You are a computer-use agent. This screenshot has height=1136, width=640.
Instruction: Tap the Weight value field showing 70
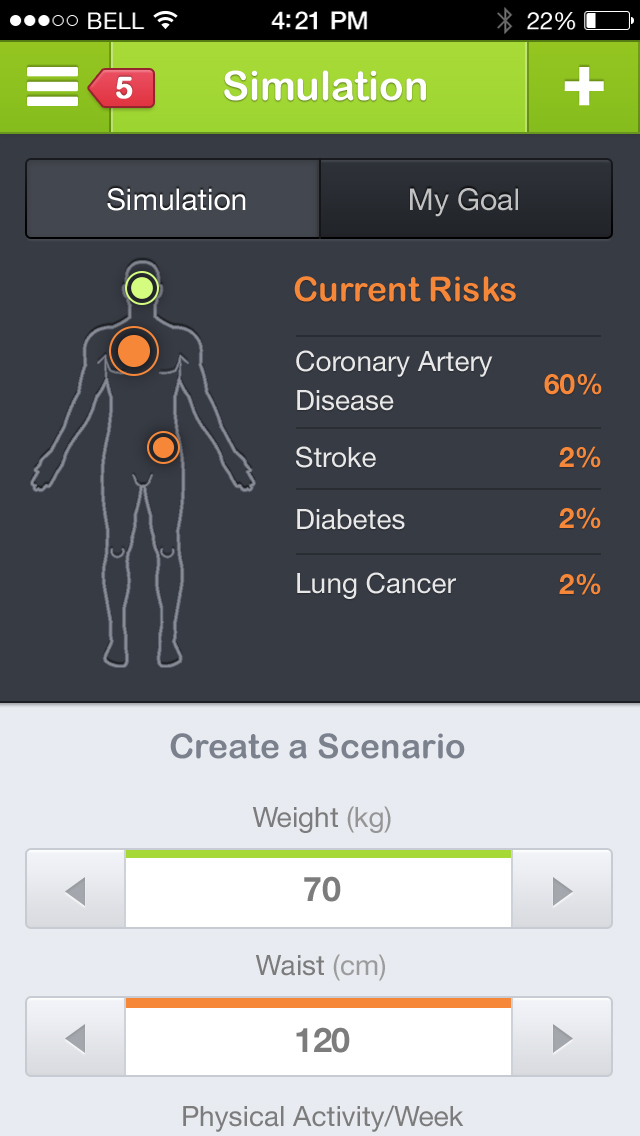(319, 890)
